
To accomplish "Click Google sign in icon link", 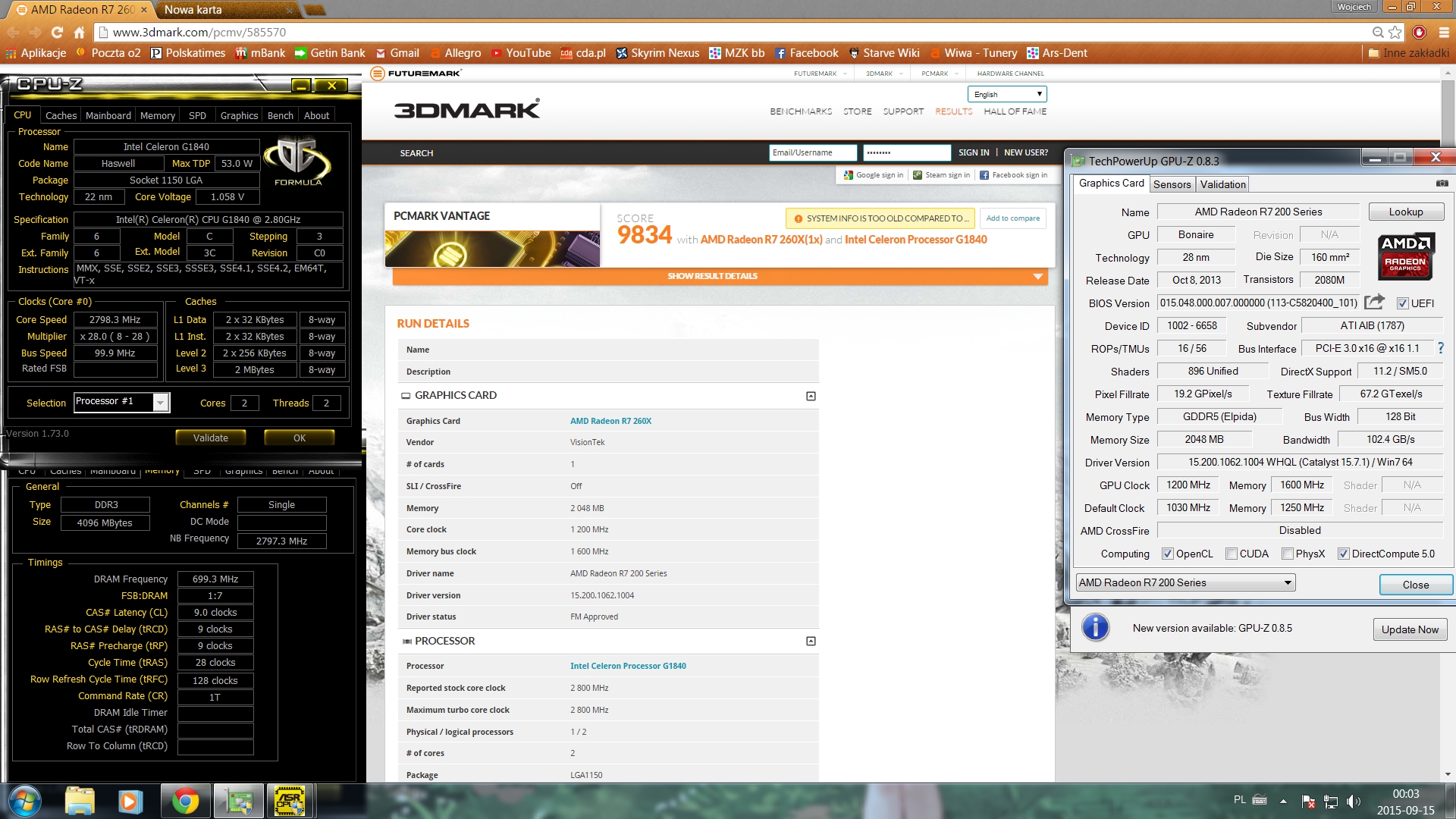I will click(x=874, y=175).
